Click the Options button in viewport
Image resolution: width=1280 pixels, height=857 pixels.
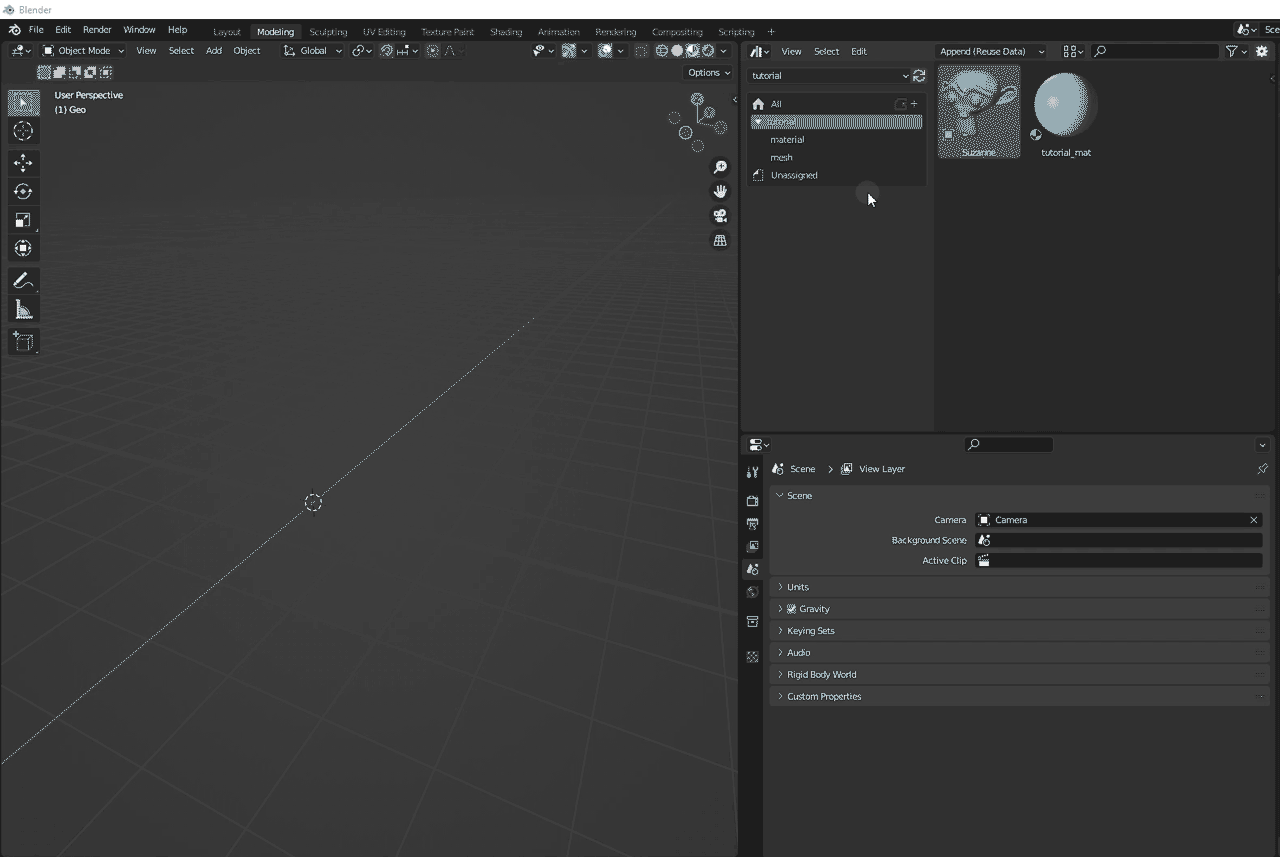[x=708, y=73]
